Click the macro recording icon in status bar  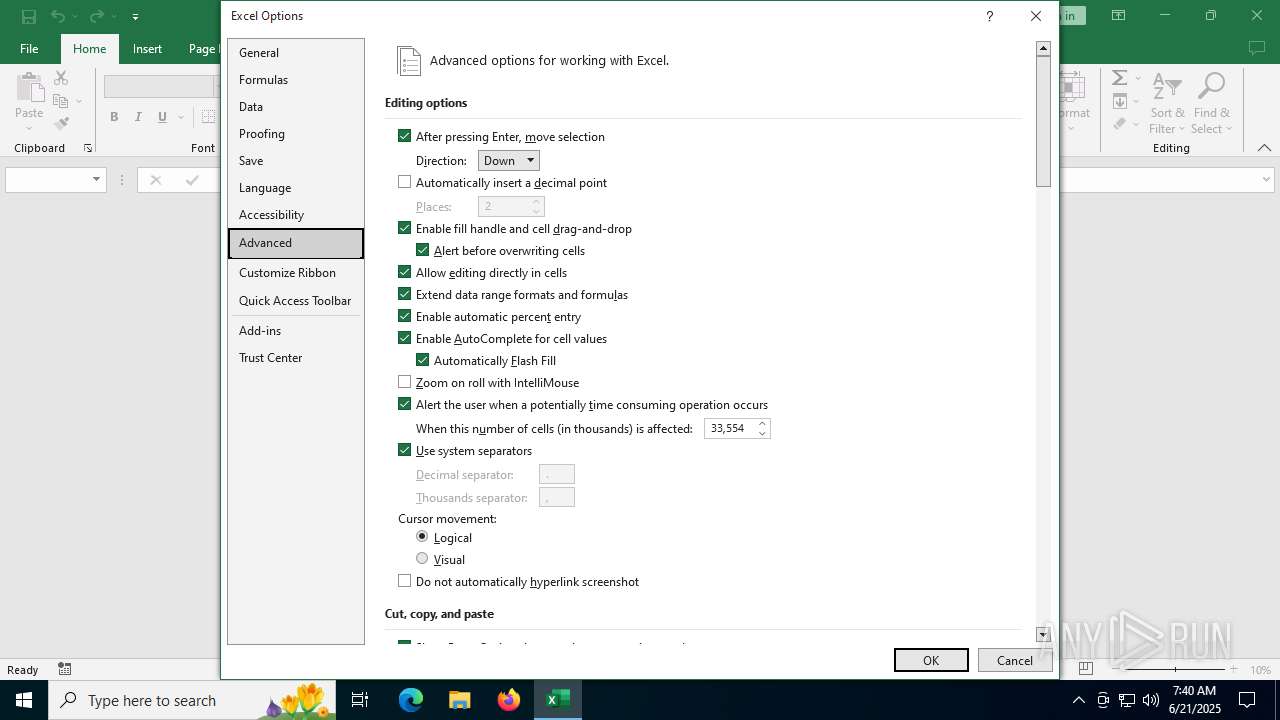coord(65,669)
